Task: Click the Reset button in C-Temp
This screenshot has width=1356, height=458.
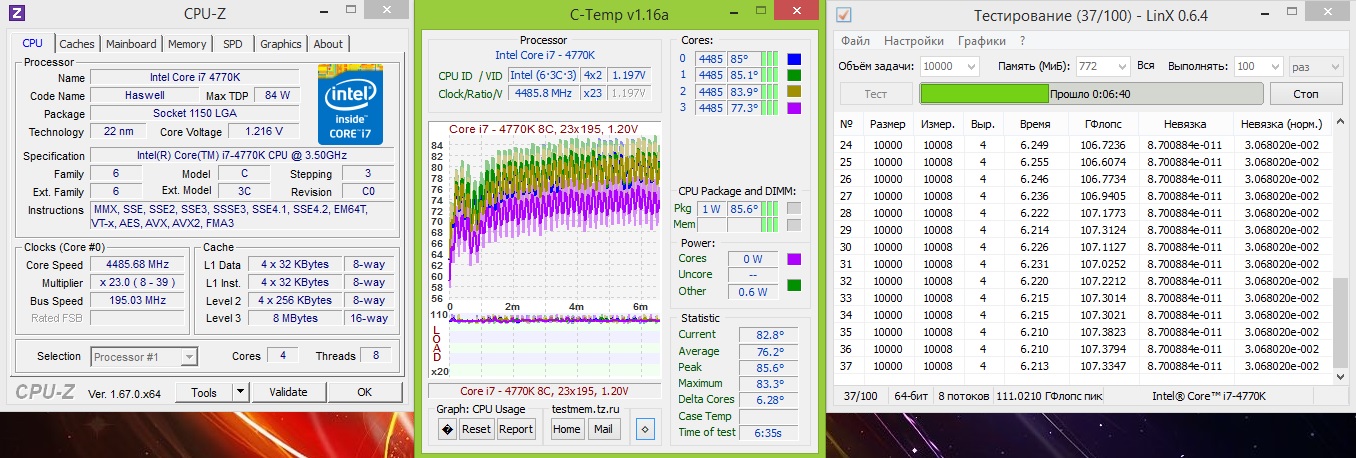Action: coord(476,429)
